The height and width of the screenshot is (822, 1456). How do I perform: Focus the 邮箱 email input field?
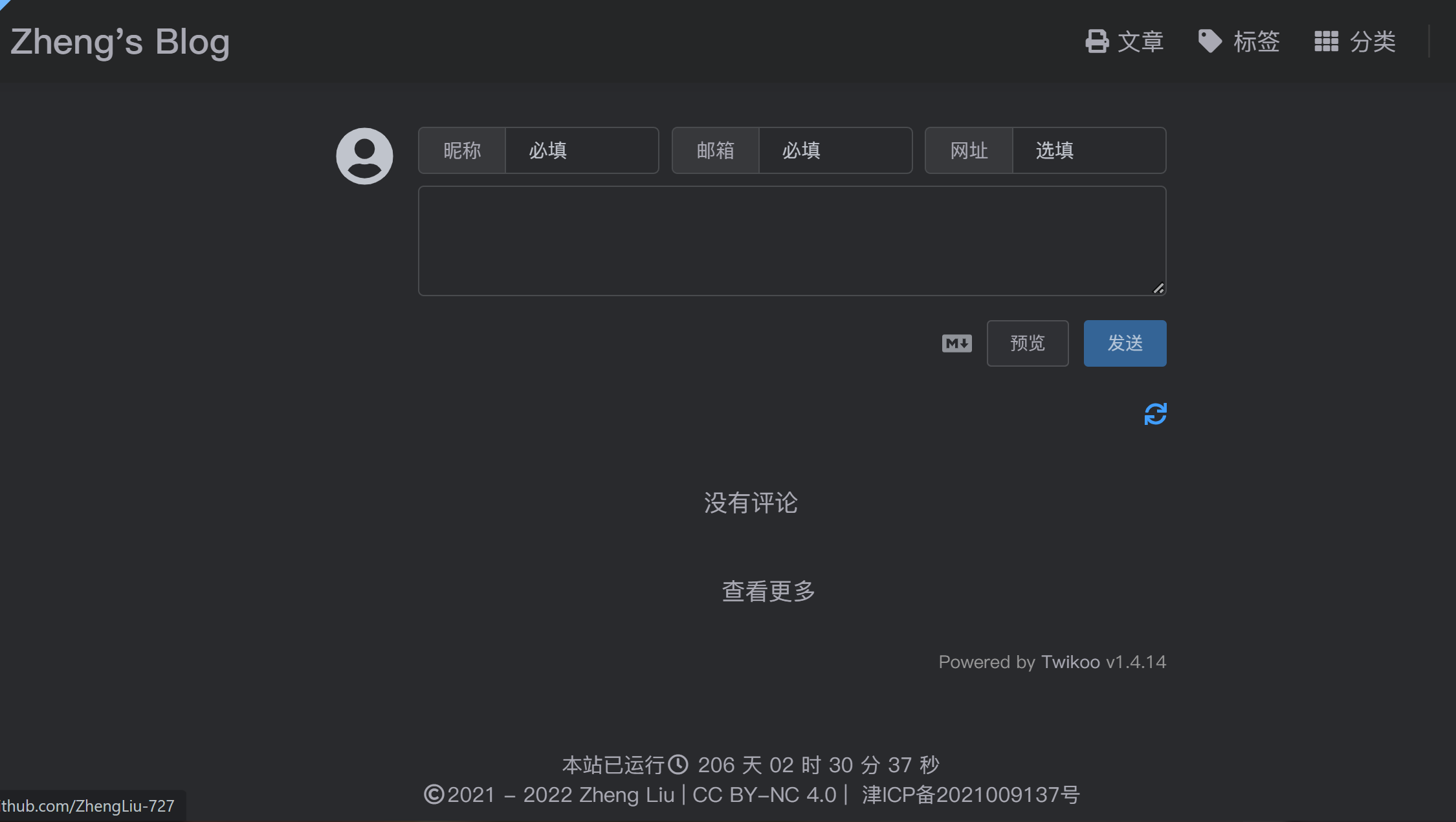pos(835,151)
